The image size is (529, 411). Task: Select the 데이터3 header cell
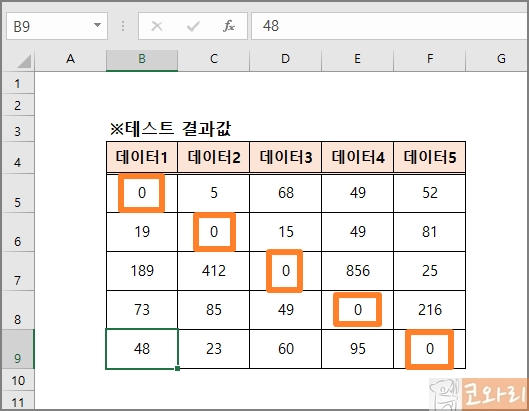(285, 157)
